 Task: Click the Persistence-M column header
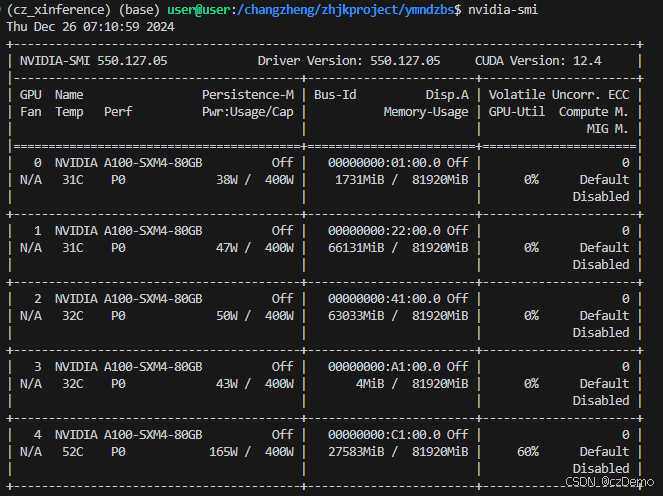tap(248, 95)
